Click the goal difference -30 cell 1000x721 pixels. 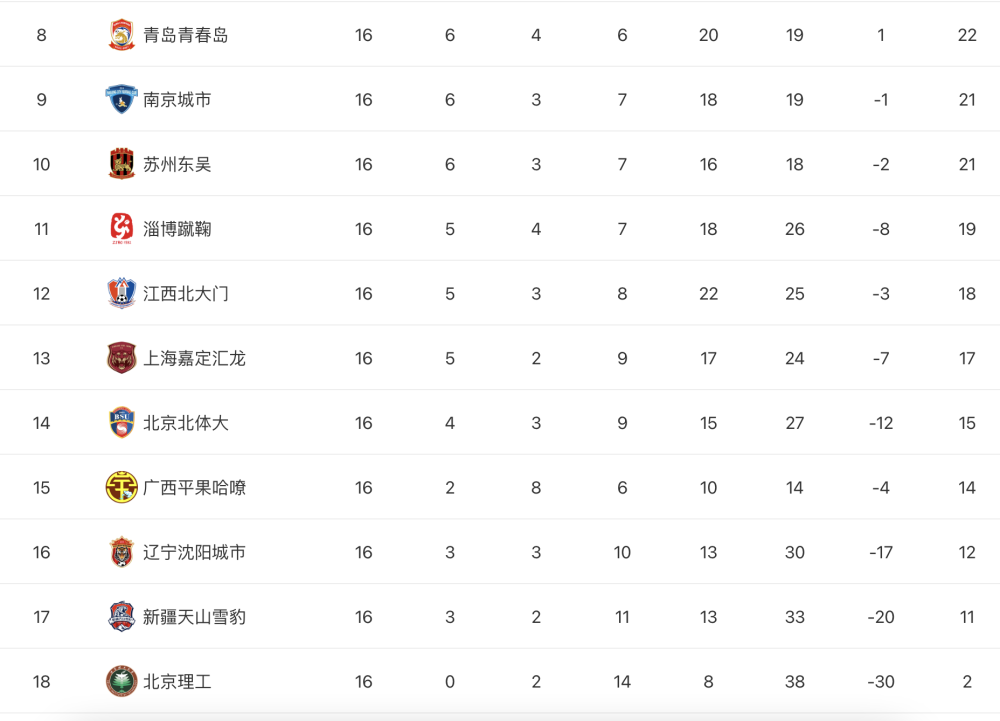click(881, 681)
